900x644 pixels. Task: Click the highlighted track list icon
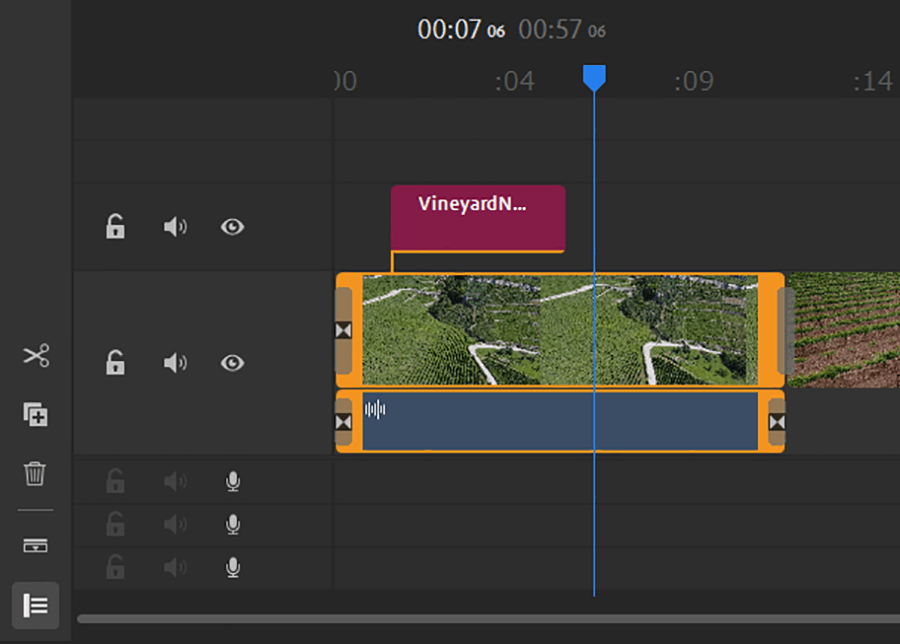[x=36, y=606]
